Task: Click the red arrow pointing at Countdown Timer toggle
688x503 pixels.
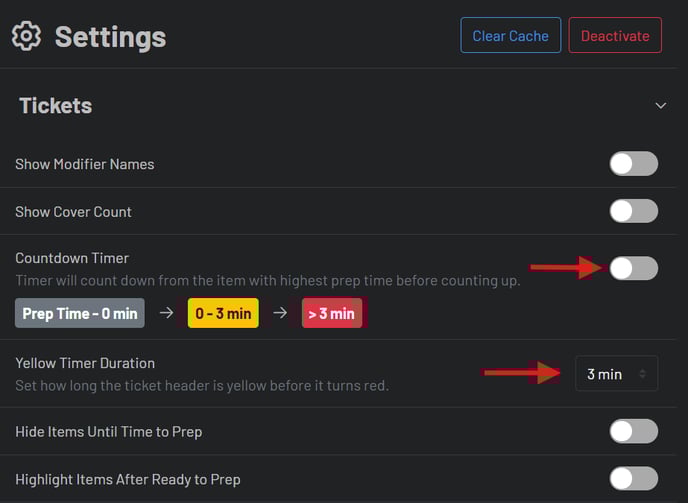Action: (x=565, y=267)
